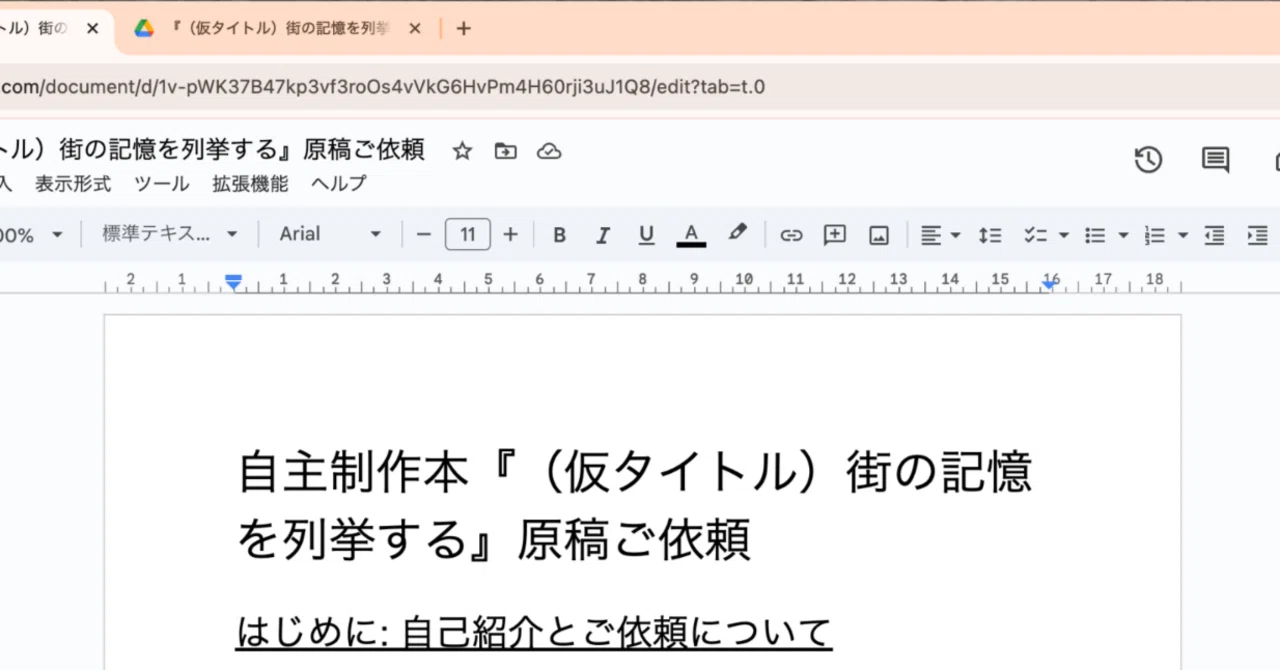Open a new browser tab
Viewport: 1280px width, 670px height.
coord(463,29)
